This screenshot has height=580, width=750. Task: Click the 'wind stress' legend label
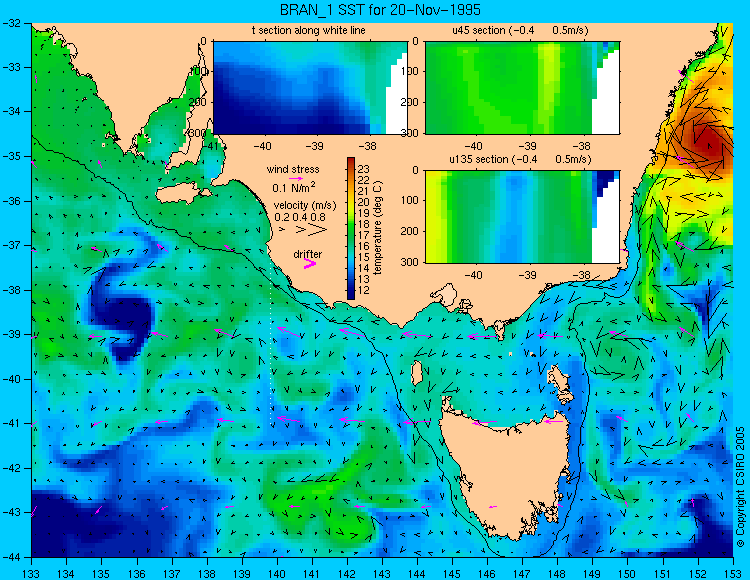click(293, 169)
